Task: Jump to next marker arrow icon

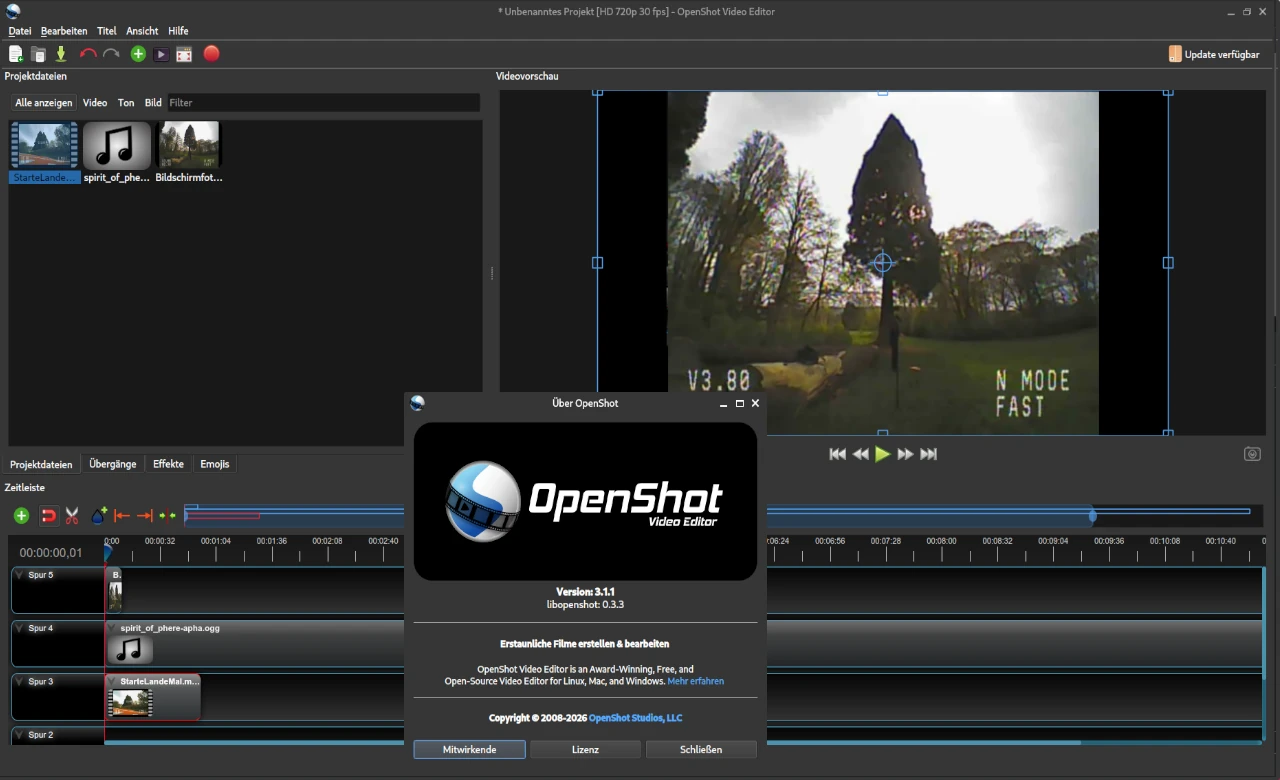Action: [145, 516]
